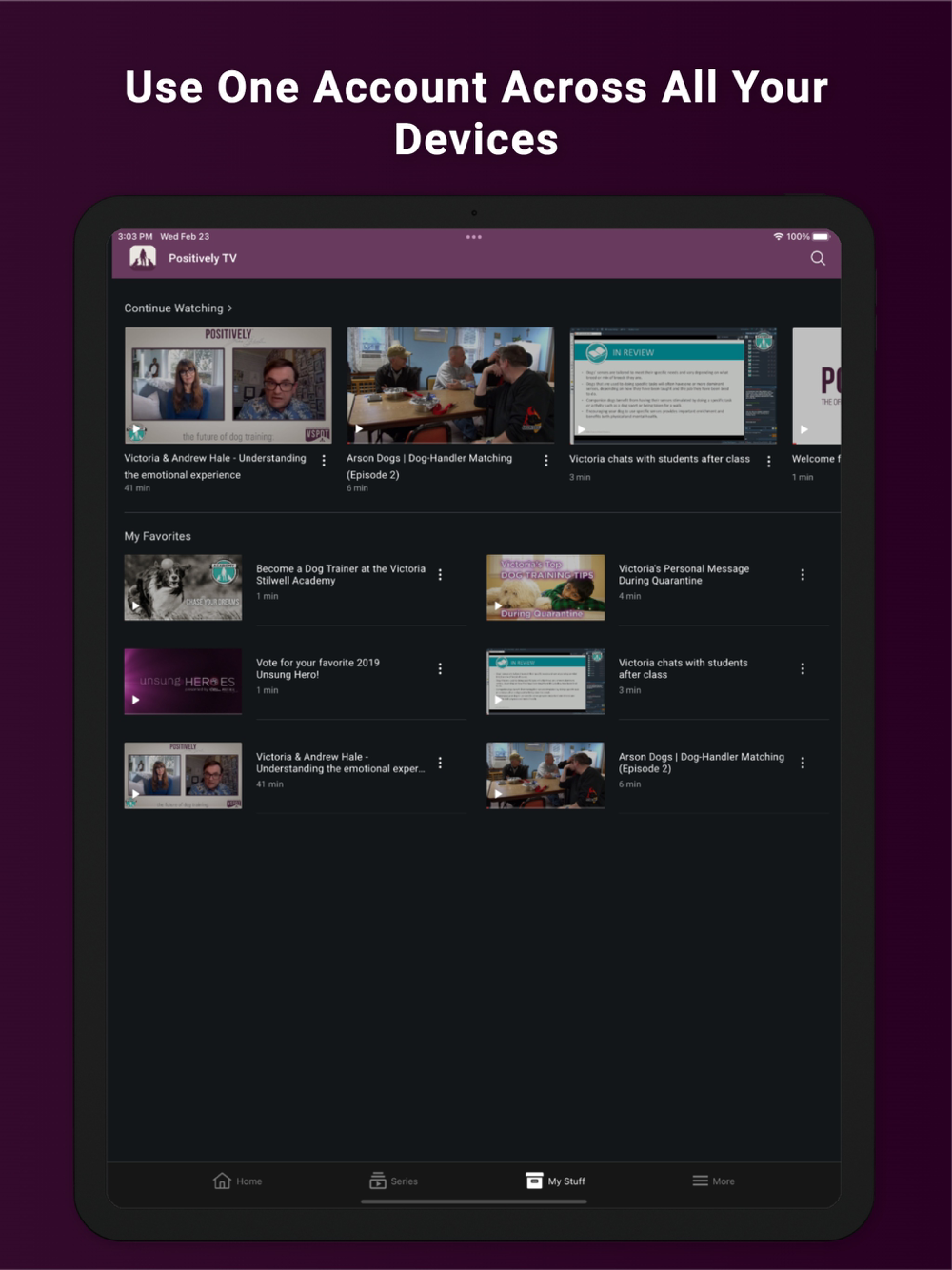Select the My Stuff tab
The height and width of the screenshot is (1270, 952).
tap(556, 1181)
